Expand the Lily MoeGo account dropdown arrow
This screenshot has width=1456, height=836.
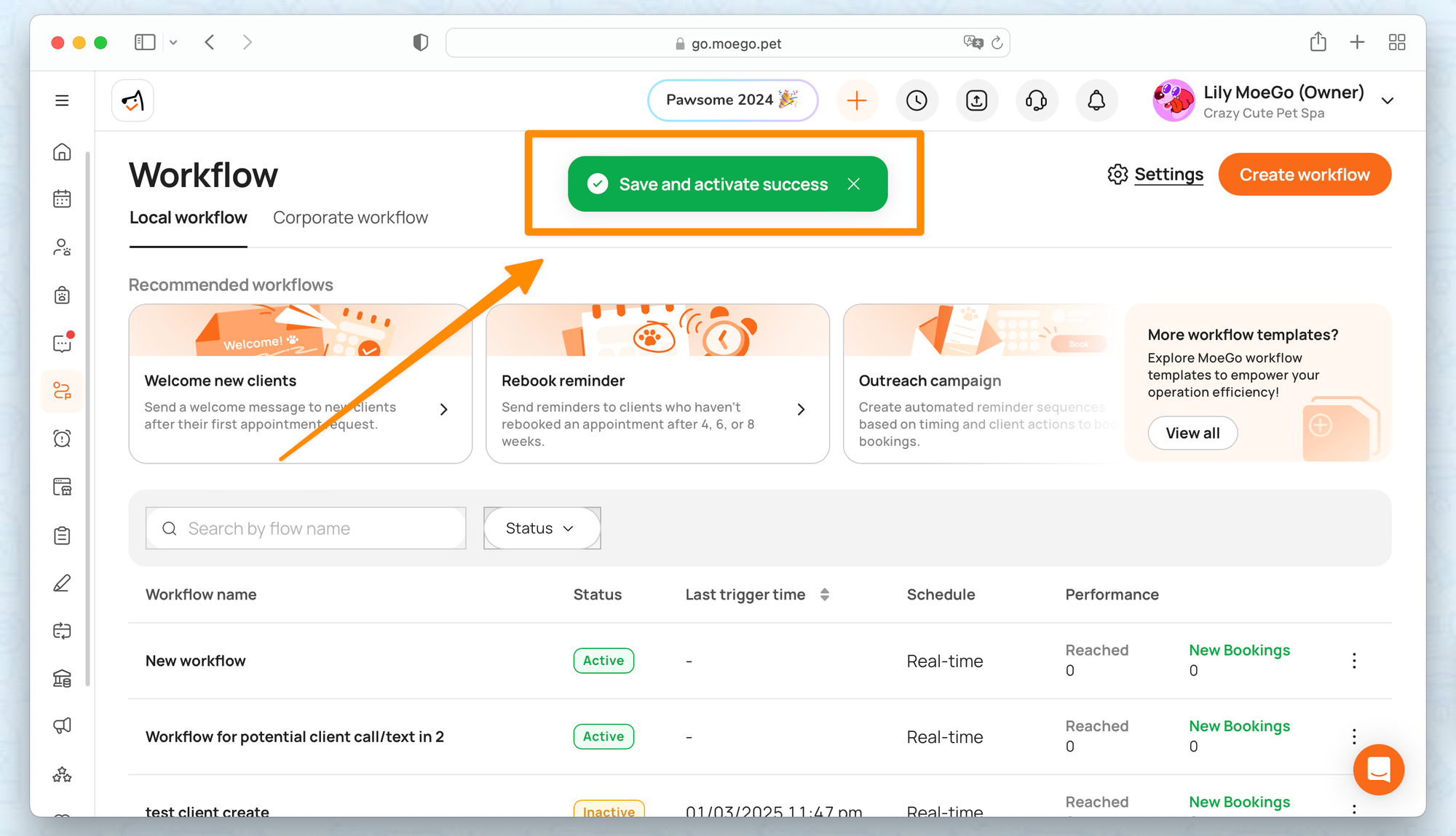(x=1388, y=101)
